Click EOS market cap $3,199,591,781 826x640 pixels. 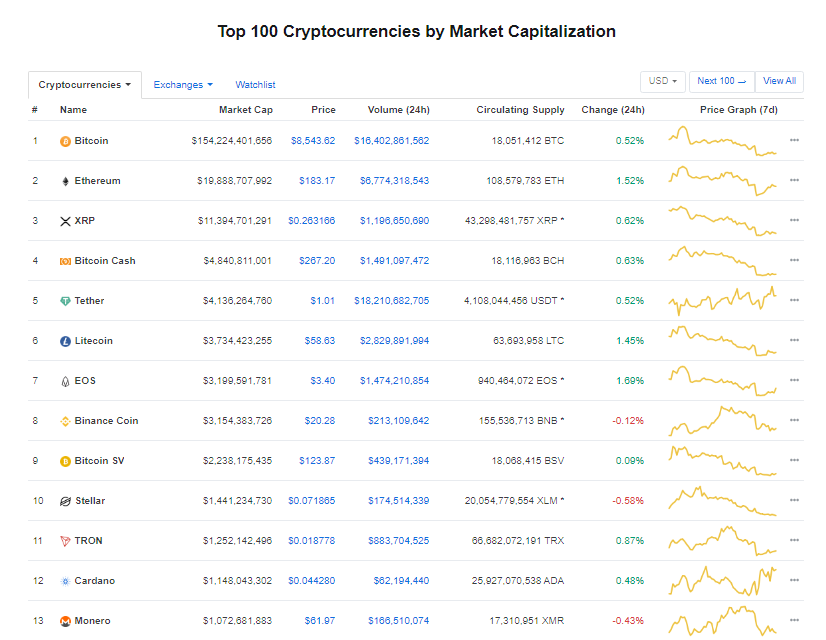click(x=238, y=381)
